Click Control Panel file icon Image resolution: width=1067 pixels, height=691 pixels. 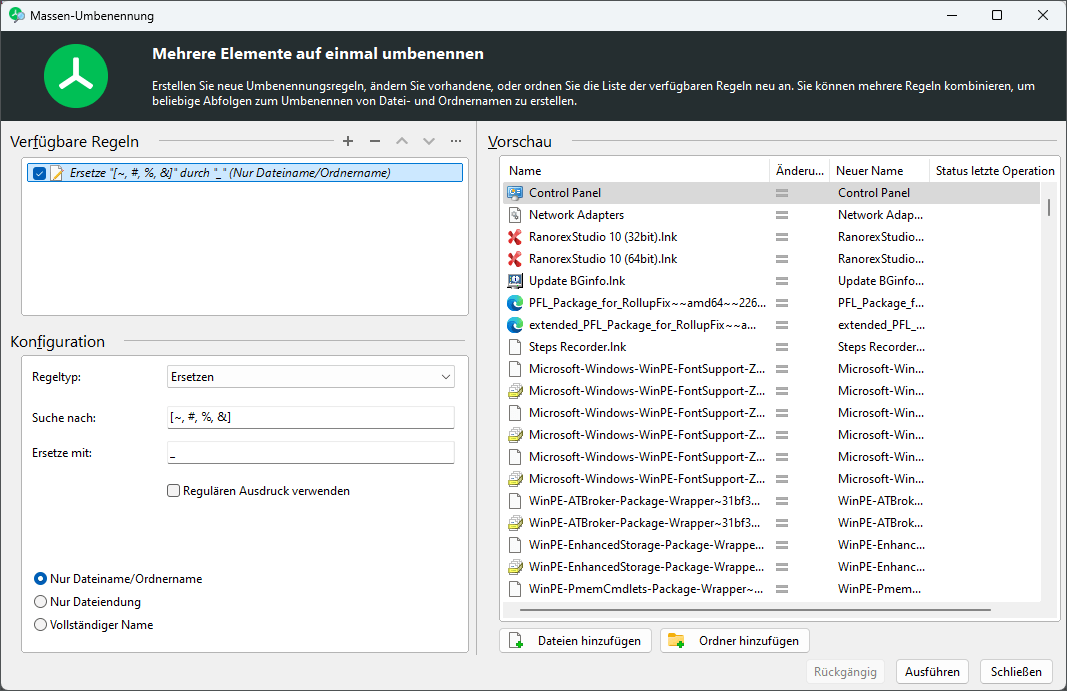(515, 193)
